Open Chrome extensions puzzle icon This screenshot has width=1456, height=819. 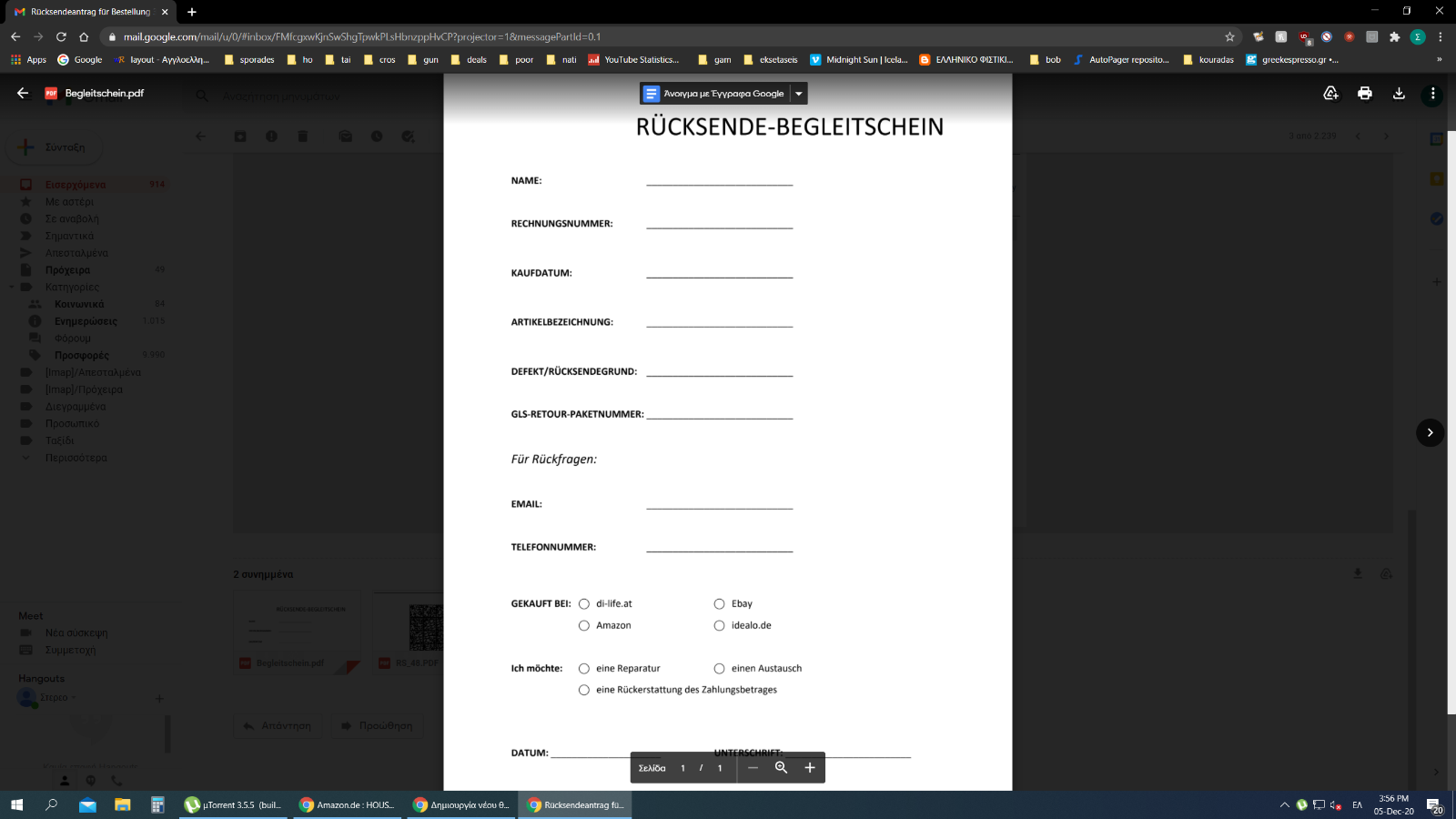click(1394, 36)
